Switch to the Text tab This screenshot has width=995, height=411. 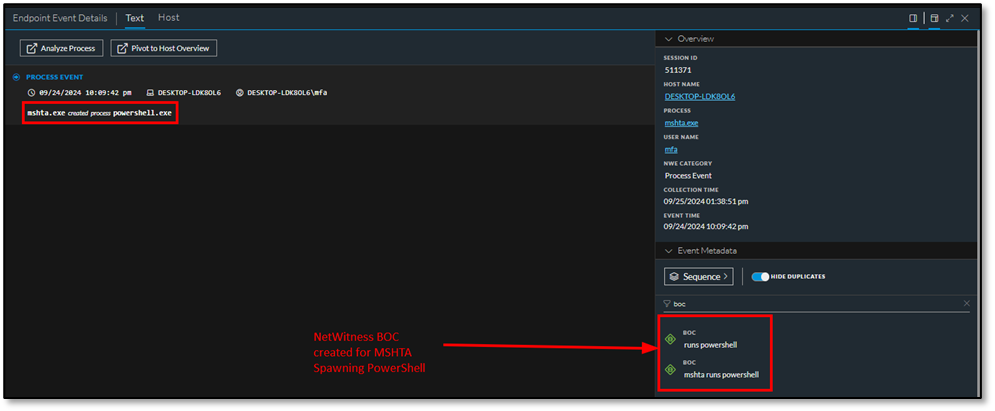[135, 18]
